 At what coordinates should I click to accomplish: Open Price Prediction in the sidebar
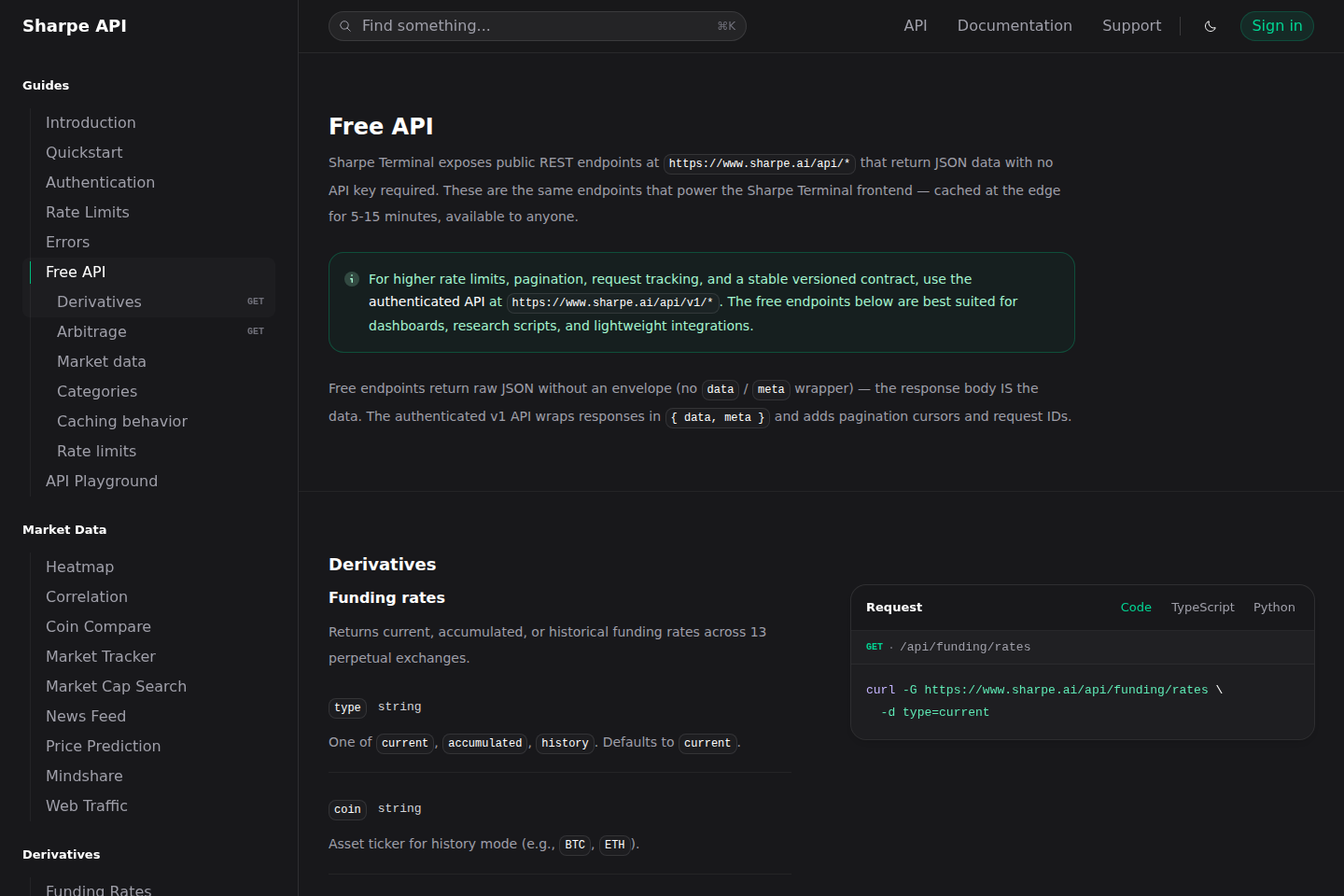coord(103,746)
